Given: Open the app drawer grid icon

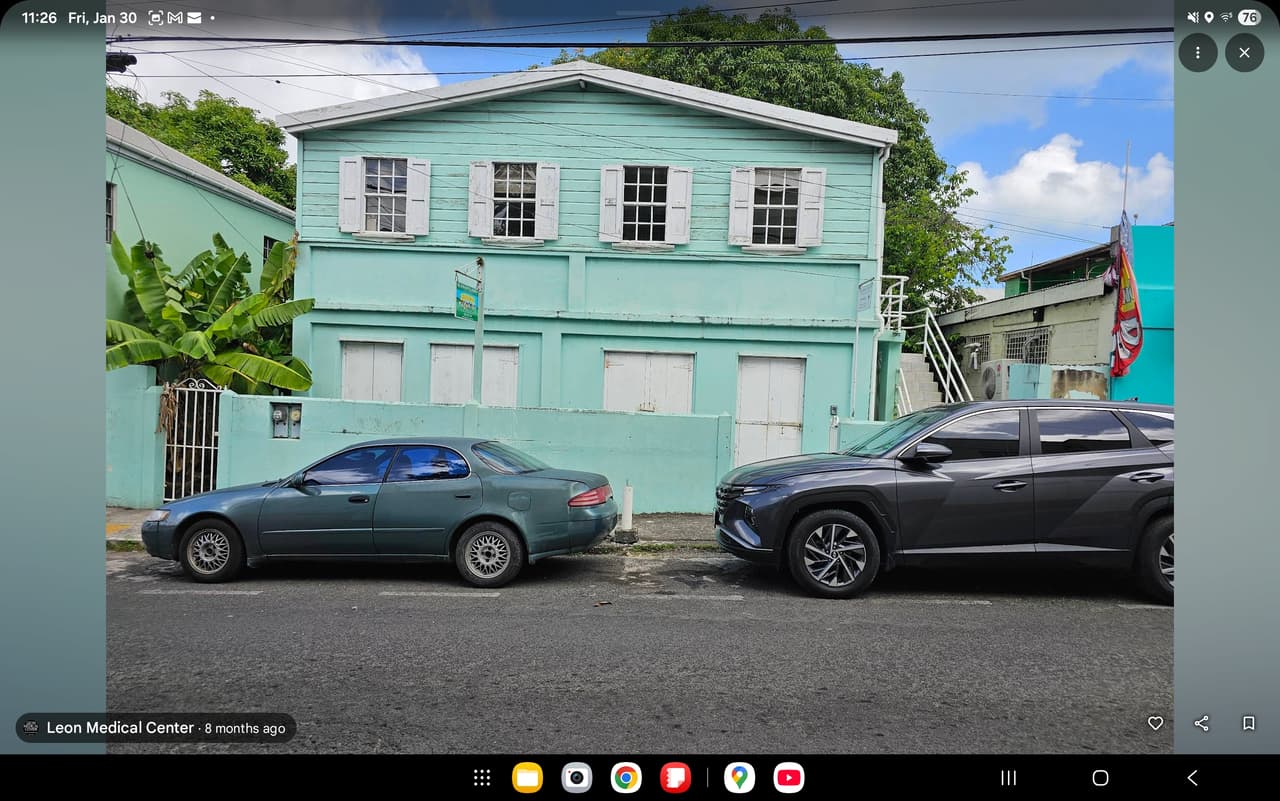Looking at the screenshot, I should (482, 778).
